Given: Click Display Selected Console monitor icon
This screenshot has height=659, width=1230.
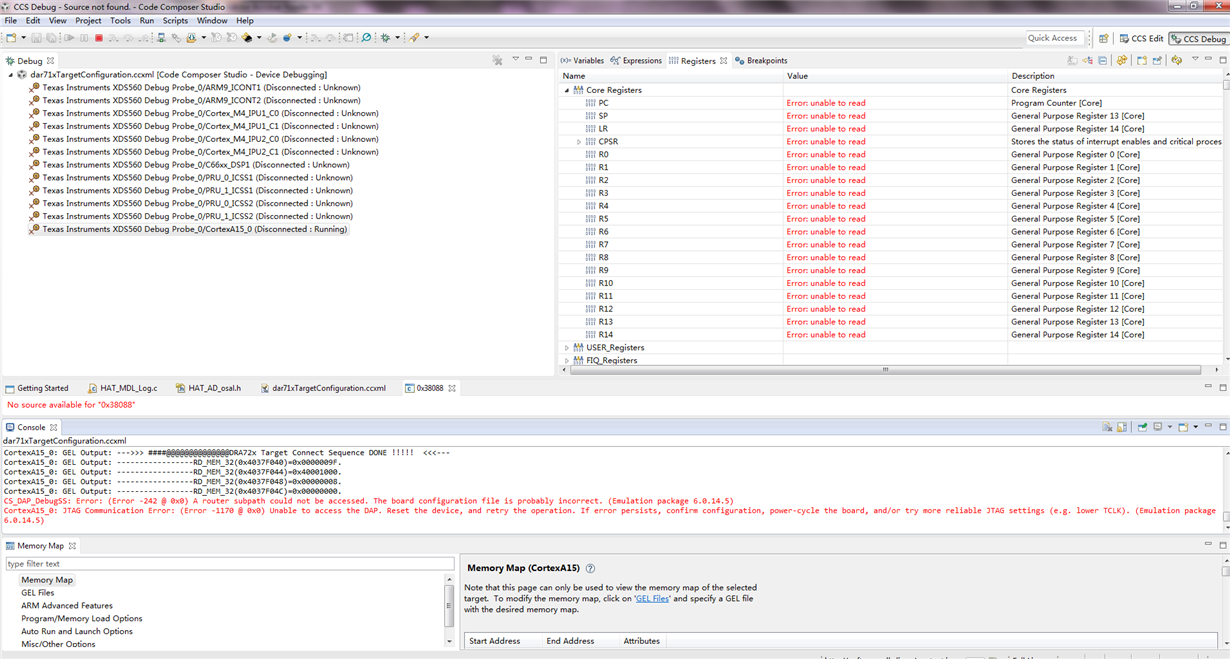Looking at the screenshot, I should pyautogui.click(x=1158, y=427).
